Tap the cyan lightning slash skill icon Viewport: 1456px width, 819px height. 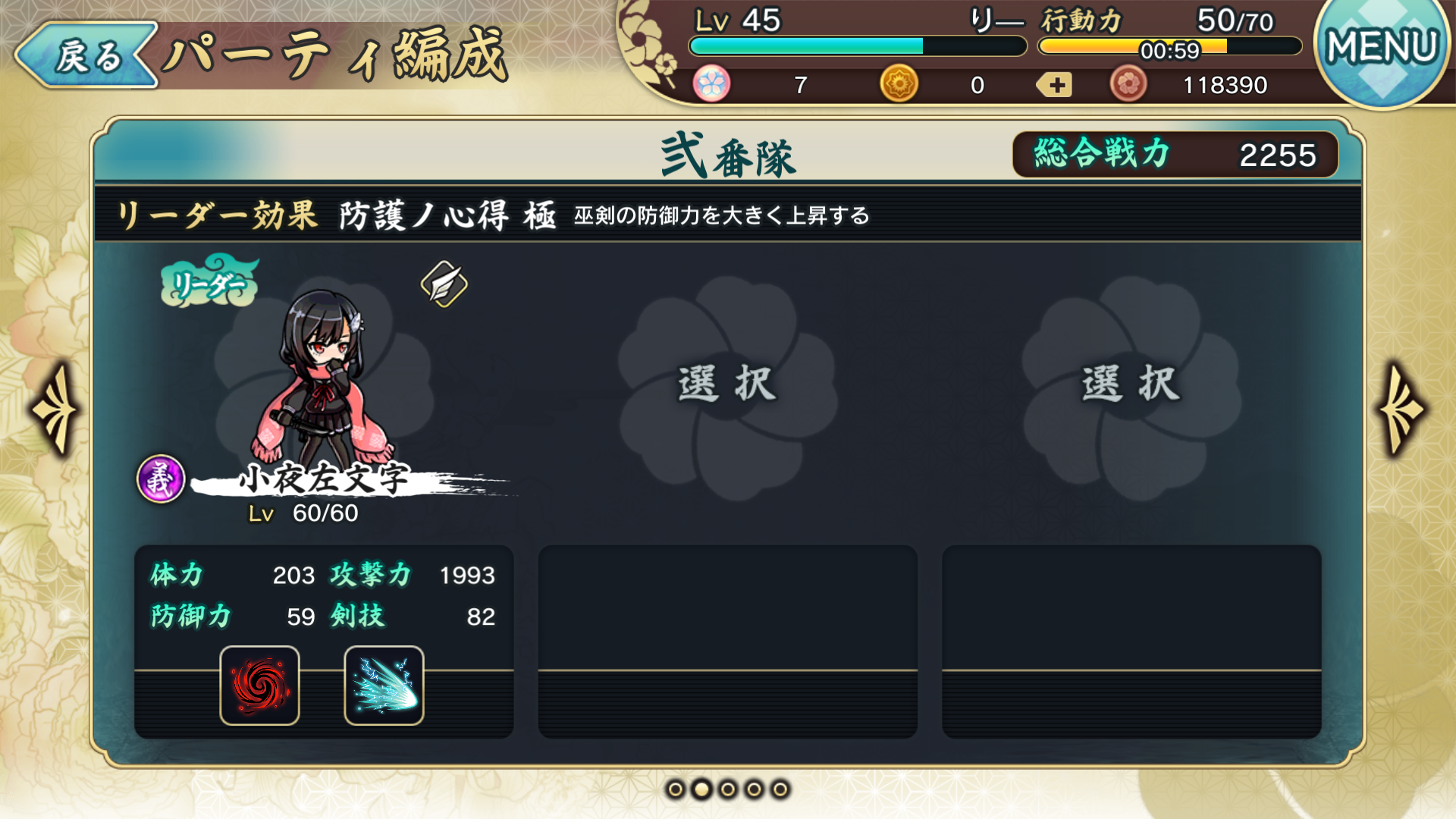(384, 686)
